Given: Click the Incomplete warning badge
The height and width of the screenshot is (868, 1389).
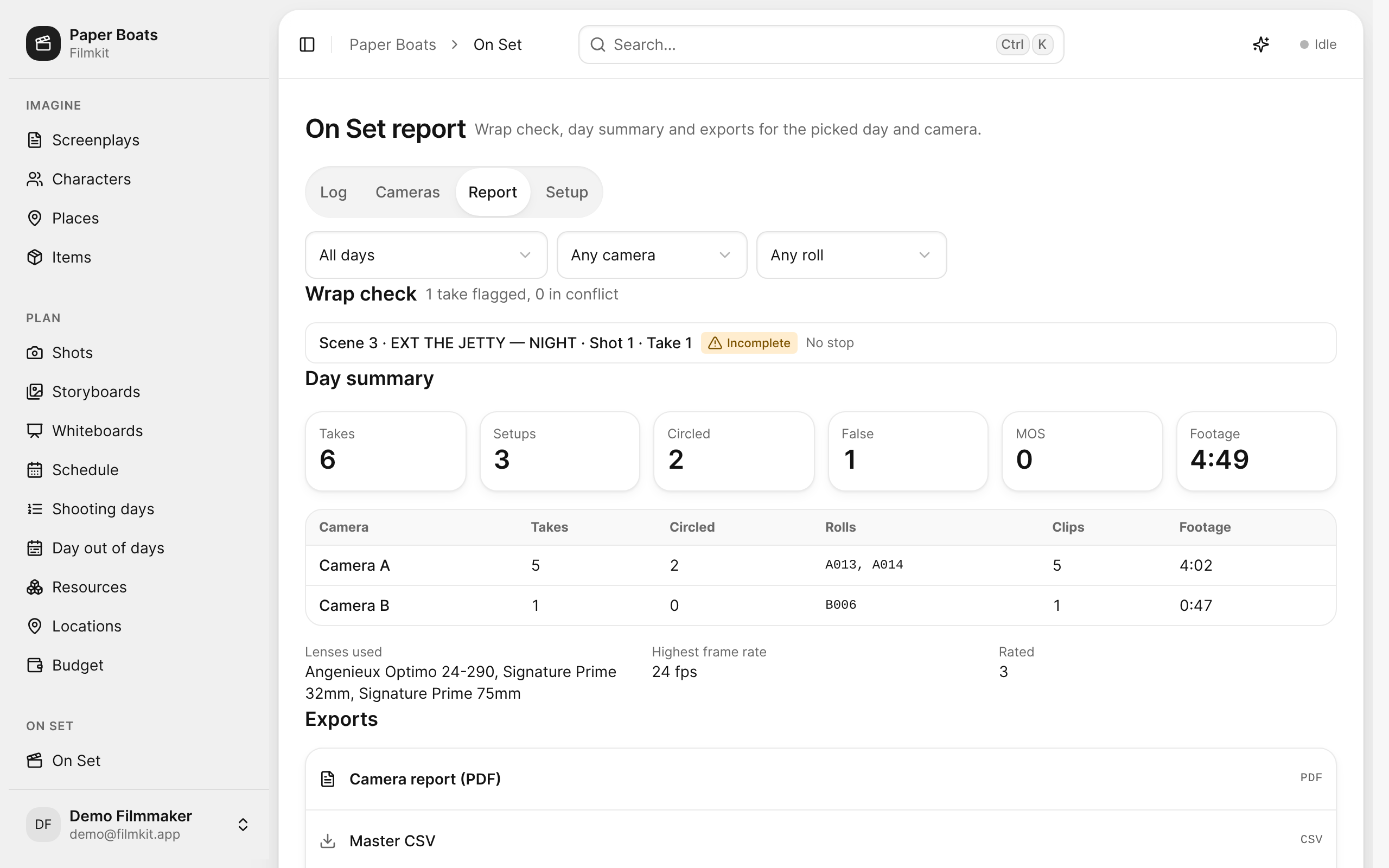Looking at the screenshot, I should (x=748, y=343).
